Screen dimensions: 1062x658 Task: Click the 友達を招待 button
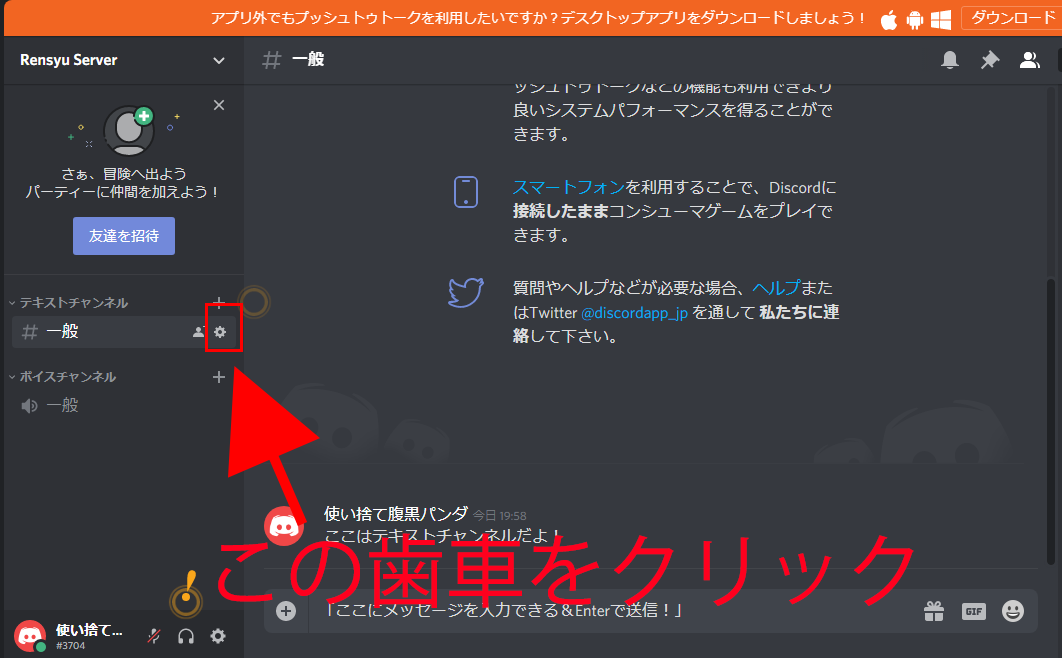[x=124, y=236]
